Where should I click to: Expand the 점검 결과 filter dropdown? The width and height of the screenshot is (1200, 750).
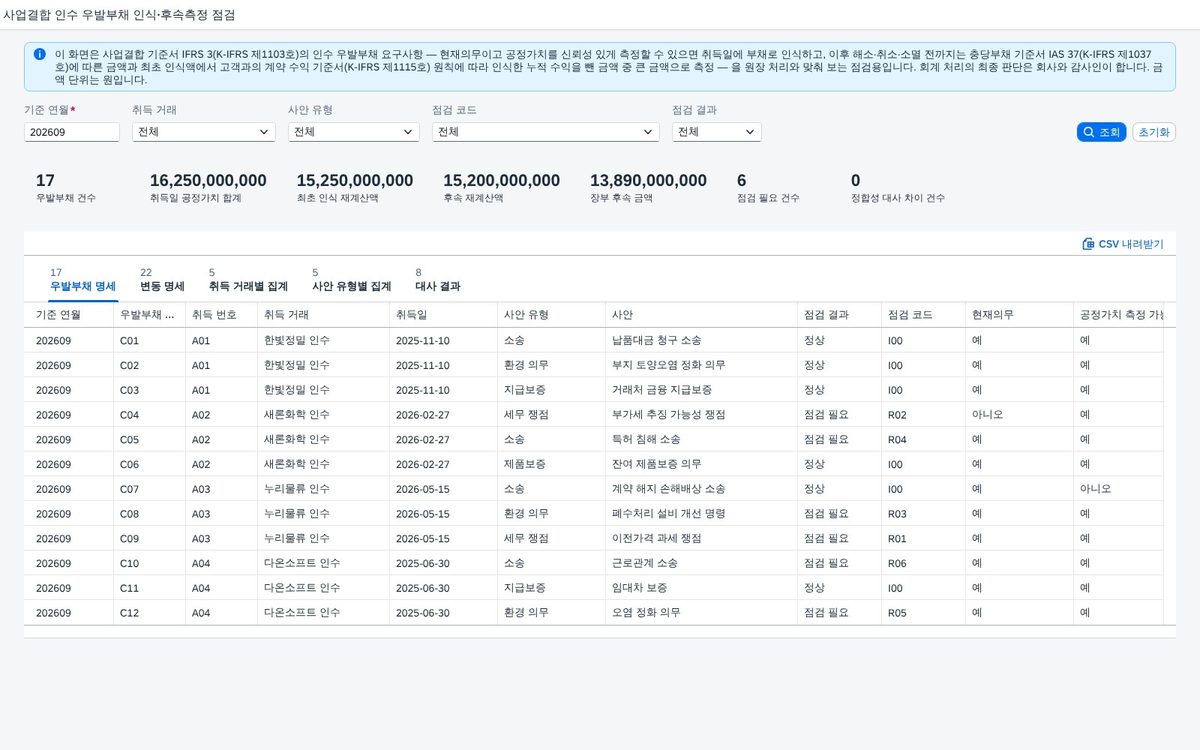pyautogui.click(x=717, y=132)
